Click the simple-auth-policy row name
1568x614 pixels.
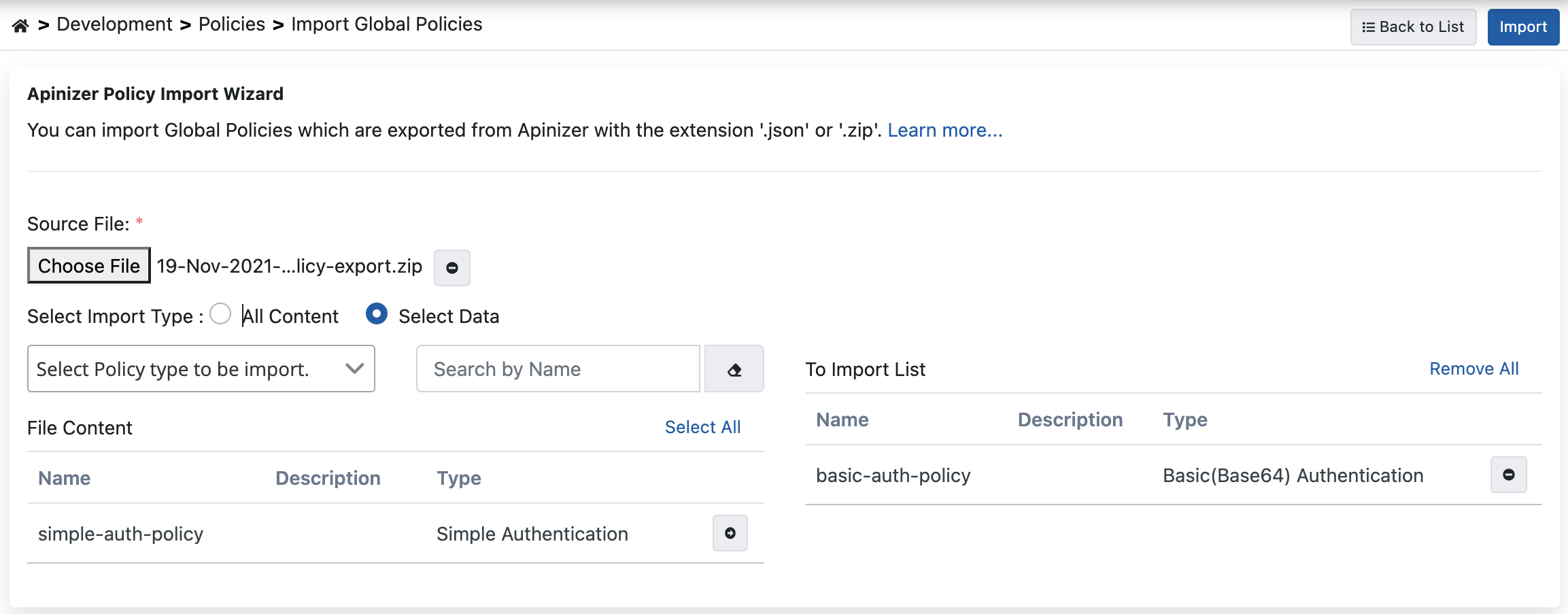click(121, 534)
